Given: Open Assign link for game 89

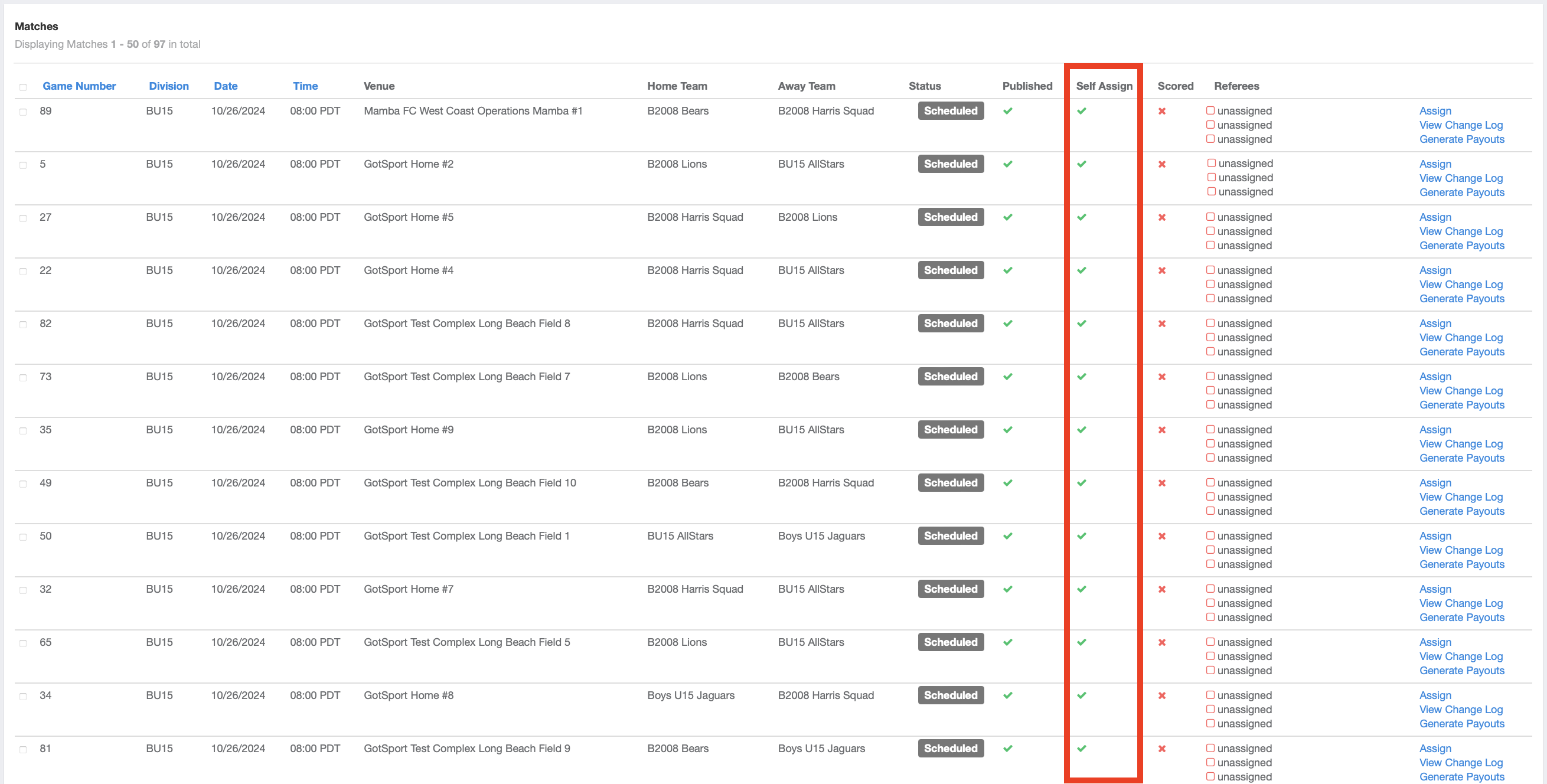Looking at the screenshot, I should pos(1435,111).
